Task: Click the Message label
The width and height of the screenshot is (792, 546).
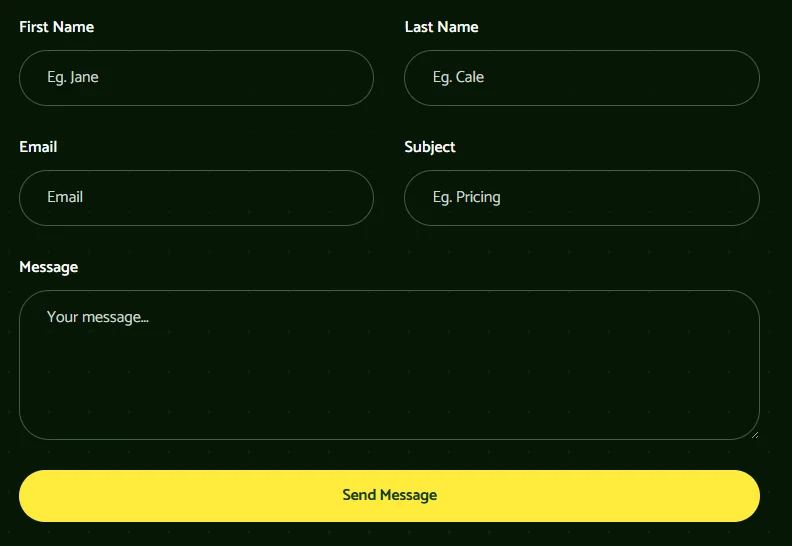Action: [48, 267]
